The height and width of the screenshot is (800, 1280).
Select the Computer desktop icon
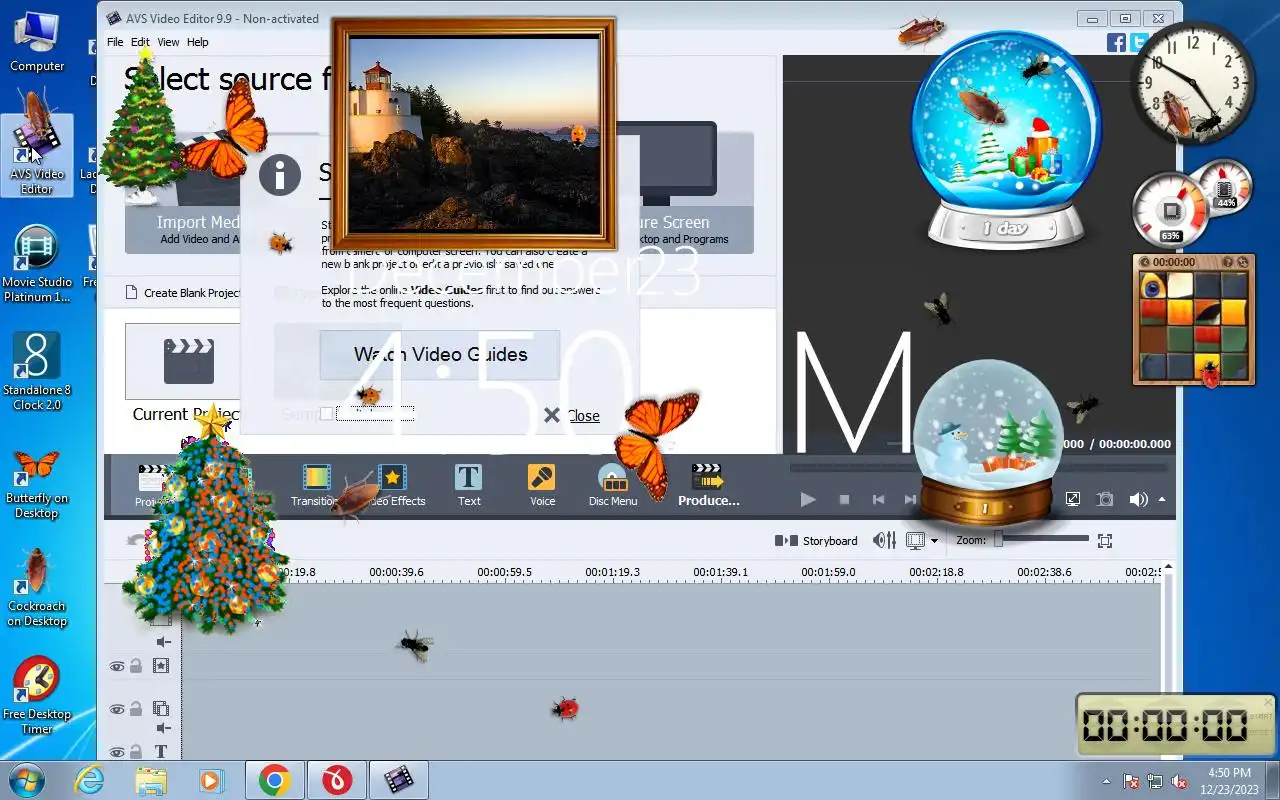[x=37, y=42]
